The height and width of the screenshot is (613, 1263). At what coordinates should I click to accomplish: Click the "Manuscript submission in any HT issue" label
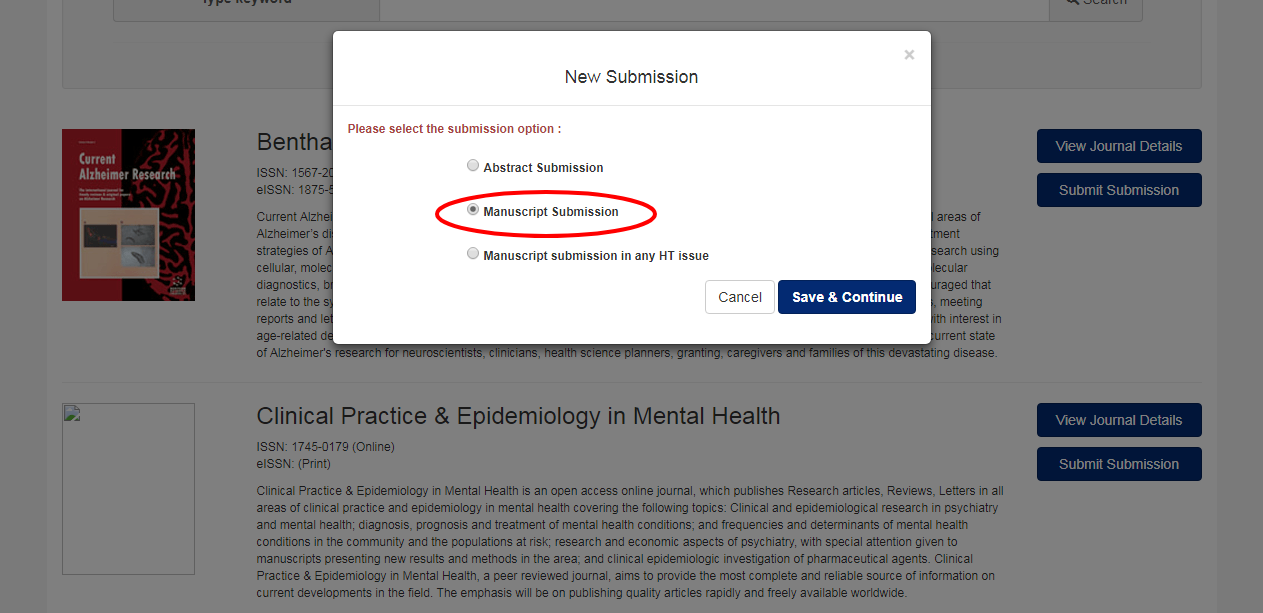(596, 256)
